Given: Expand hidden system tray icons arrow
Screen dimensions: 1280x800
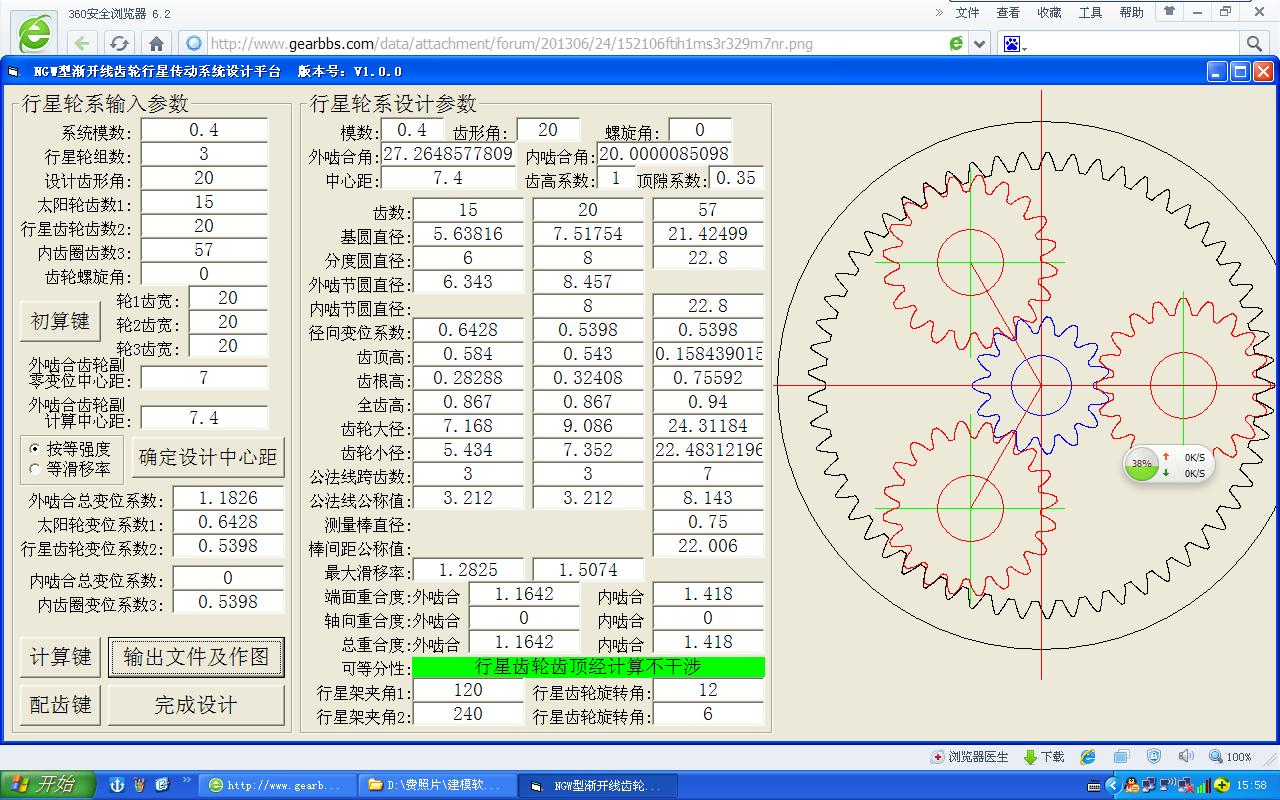Looking at the screenshot, I should click(x=1113, y=785).
